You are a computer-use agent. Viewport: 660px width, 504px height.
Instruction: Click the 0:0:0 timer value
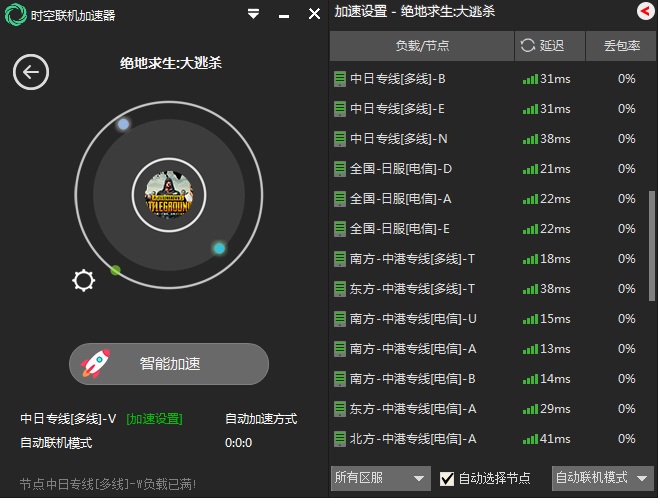(238, 443)
